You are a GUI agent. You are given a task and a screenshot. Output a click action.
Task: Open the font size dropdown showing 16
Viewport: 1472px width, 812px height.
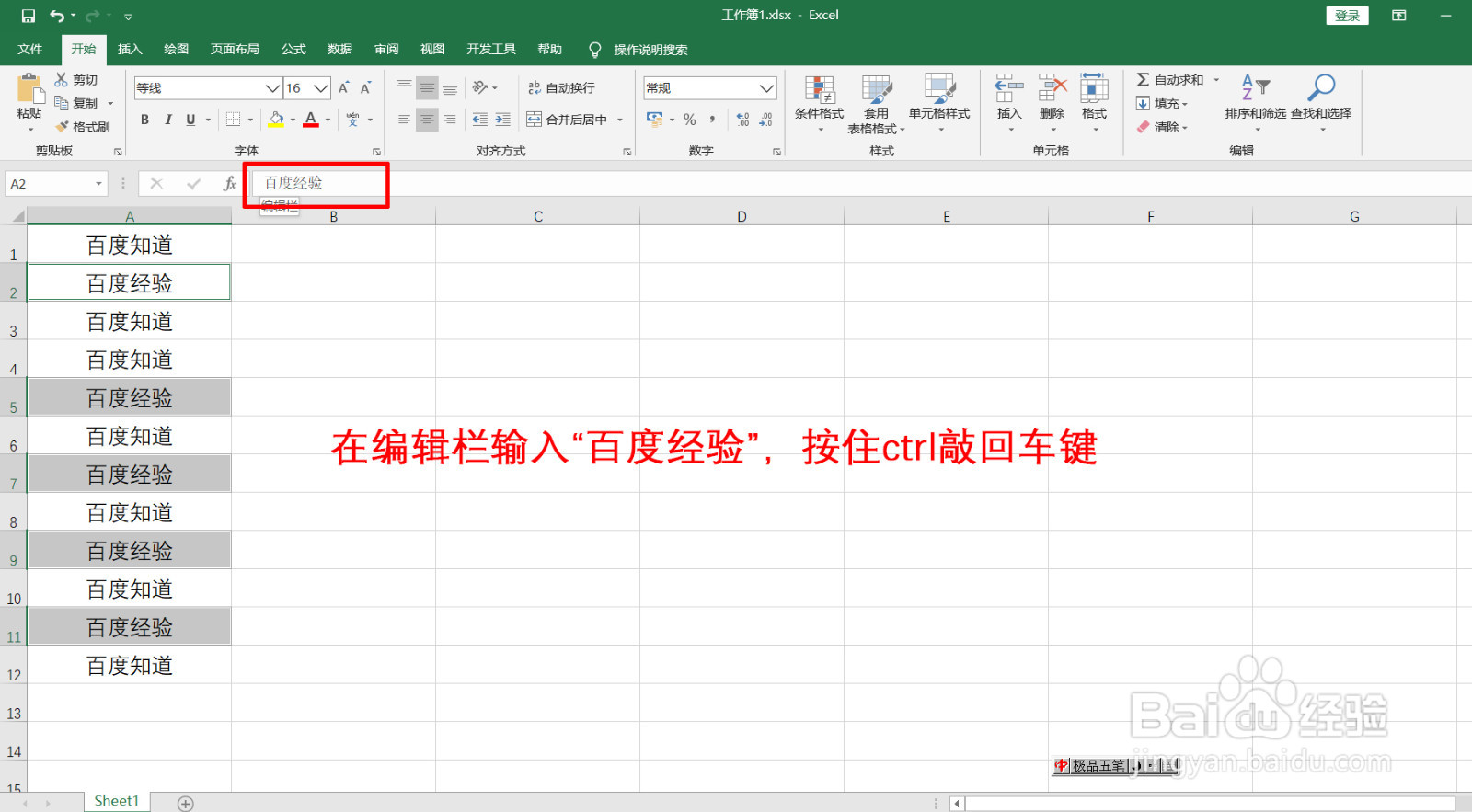[x=320, y=88]
